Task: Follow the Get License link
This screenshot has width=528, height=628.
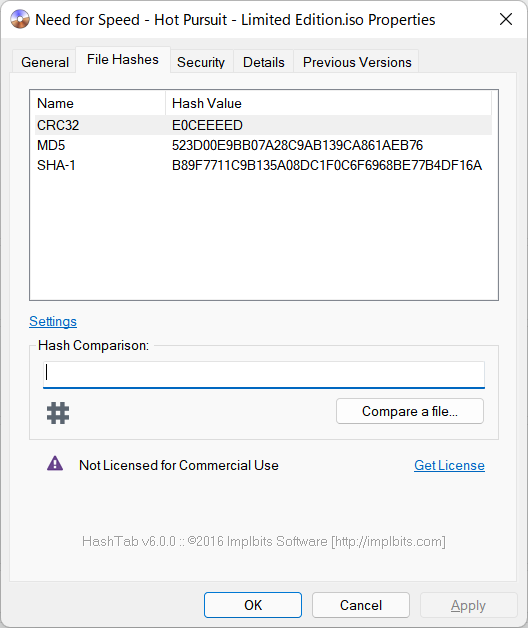Action: (449, 465)
